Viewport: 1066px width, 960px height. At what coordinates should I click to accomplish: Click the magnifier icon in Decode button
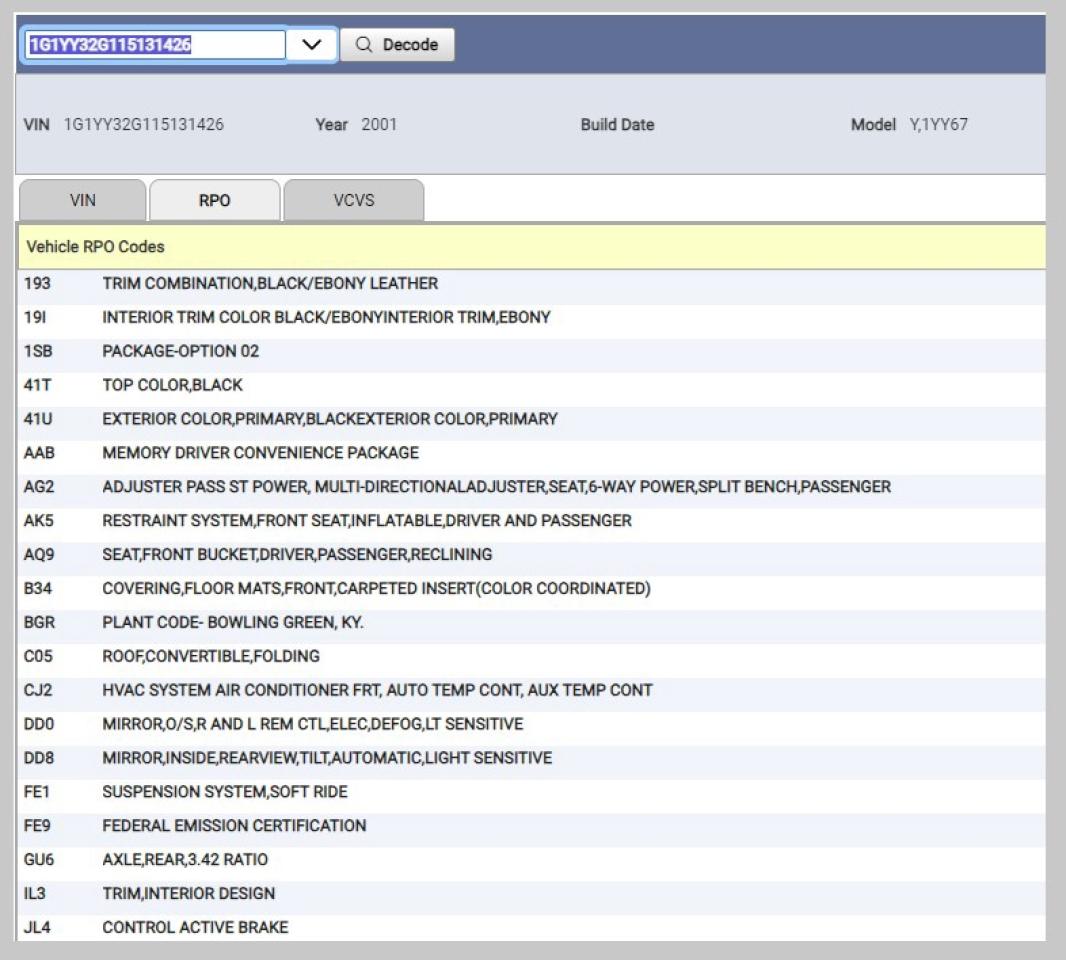364,45
